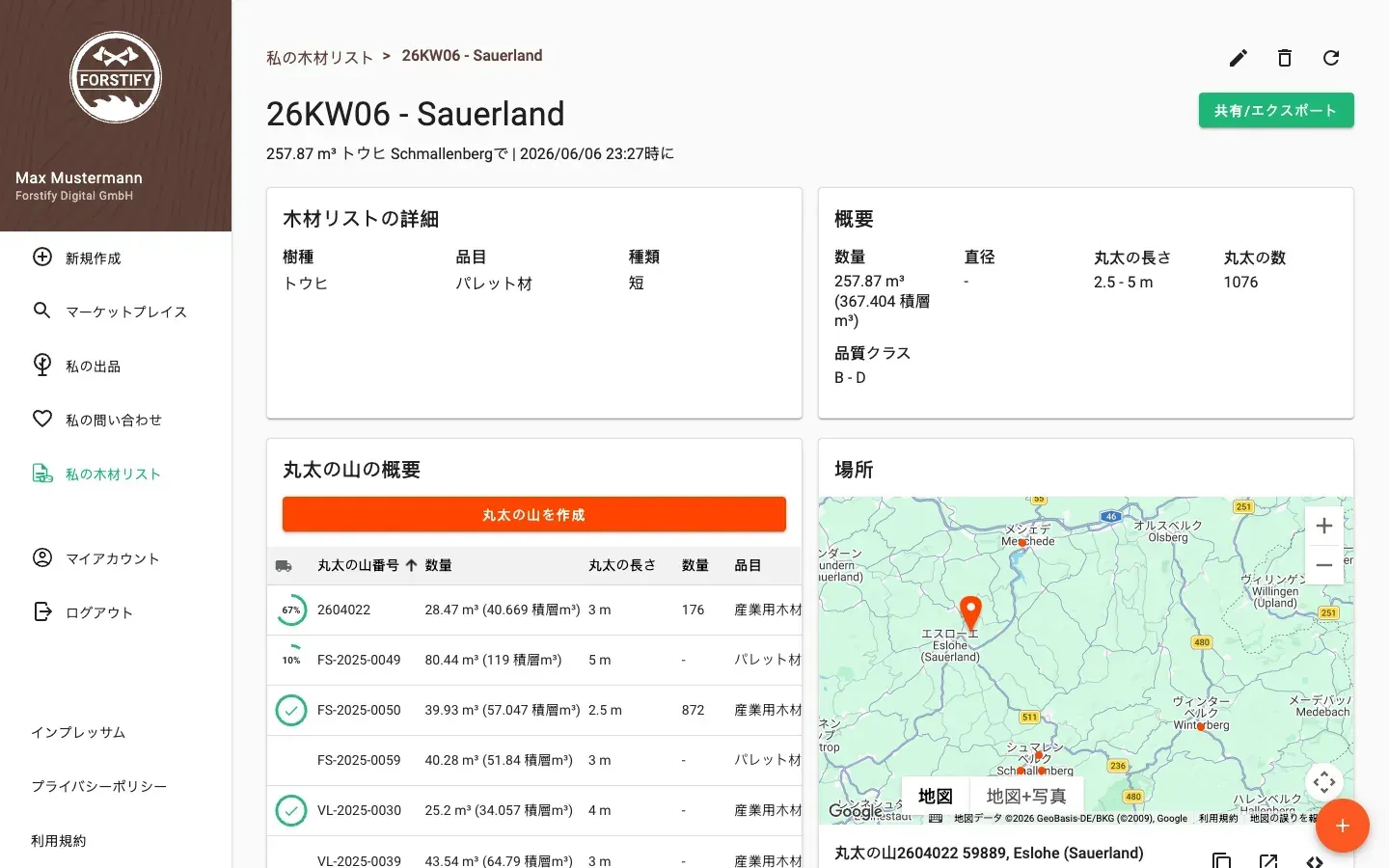Image resolution: width=1389 pixels, height=868 pixels.
Task: Click the 80.44 m³ quantity cell
Action: click(x=493, y=660)
